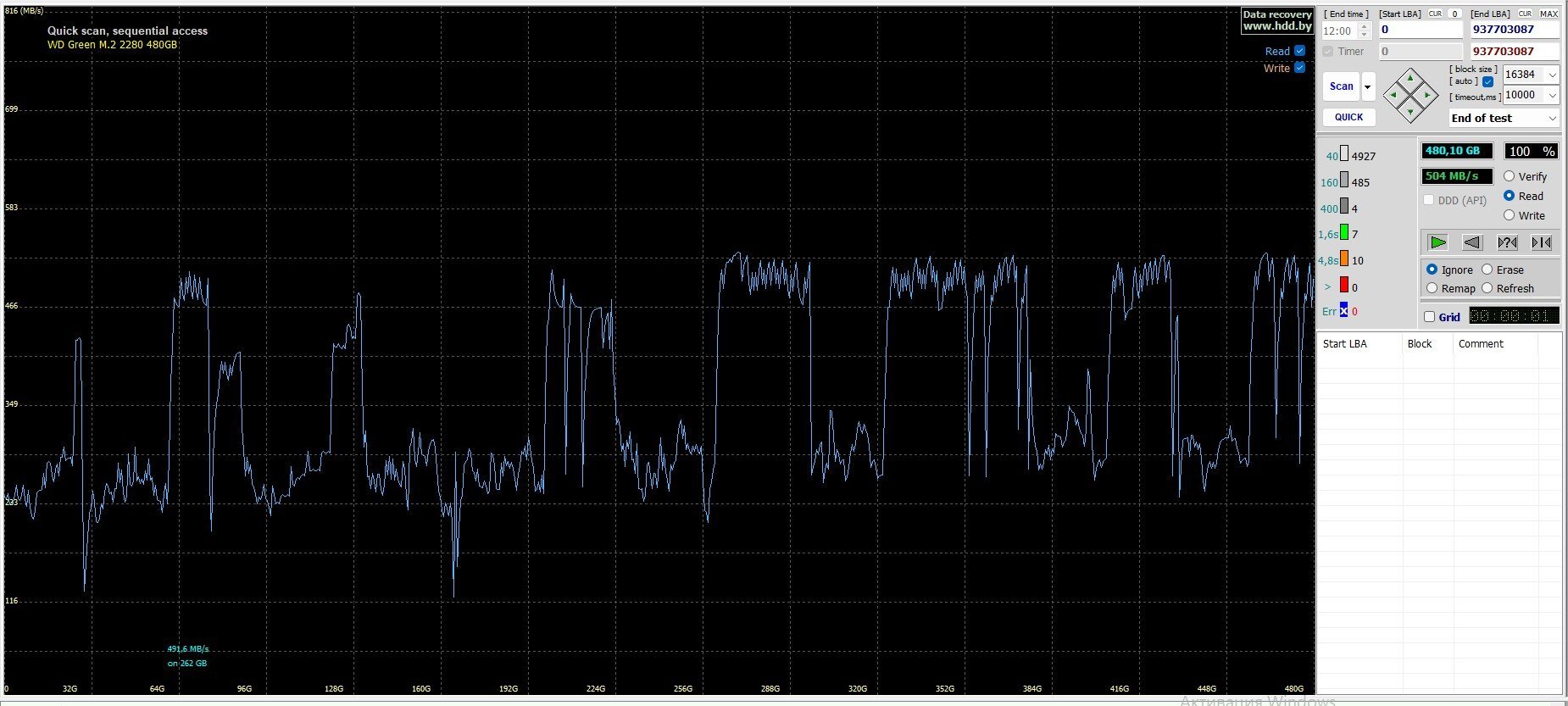Viewport: 1568px width, 706px height.
Task: Select the random scan mode icon
Action: point(1507,242)
